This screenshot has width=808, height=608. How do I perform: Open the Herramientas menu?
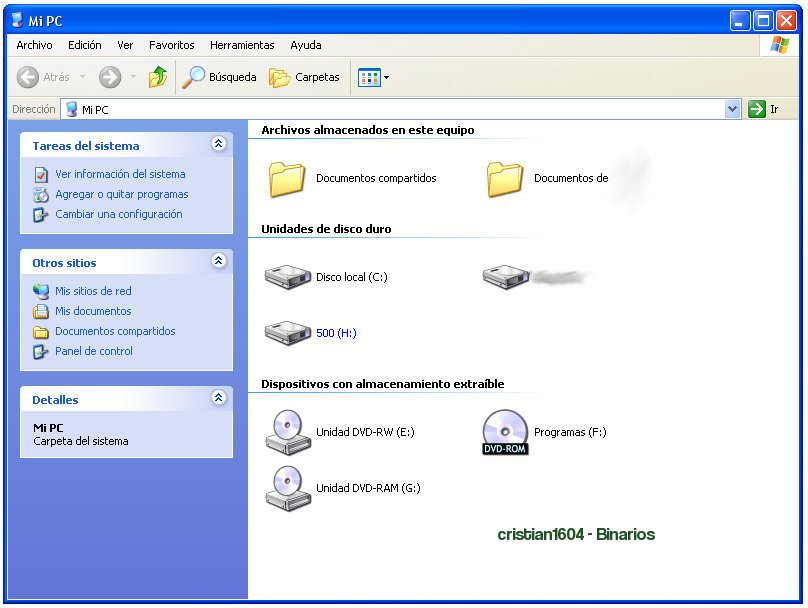pos(242,45)
